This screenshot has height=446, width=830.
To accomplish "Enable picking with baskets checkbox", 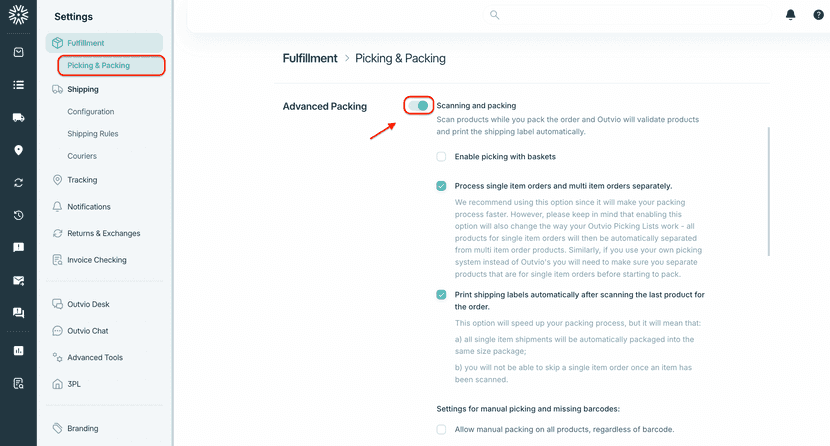I will (441, 157).
